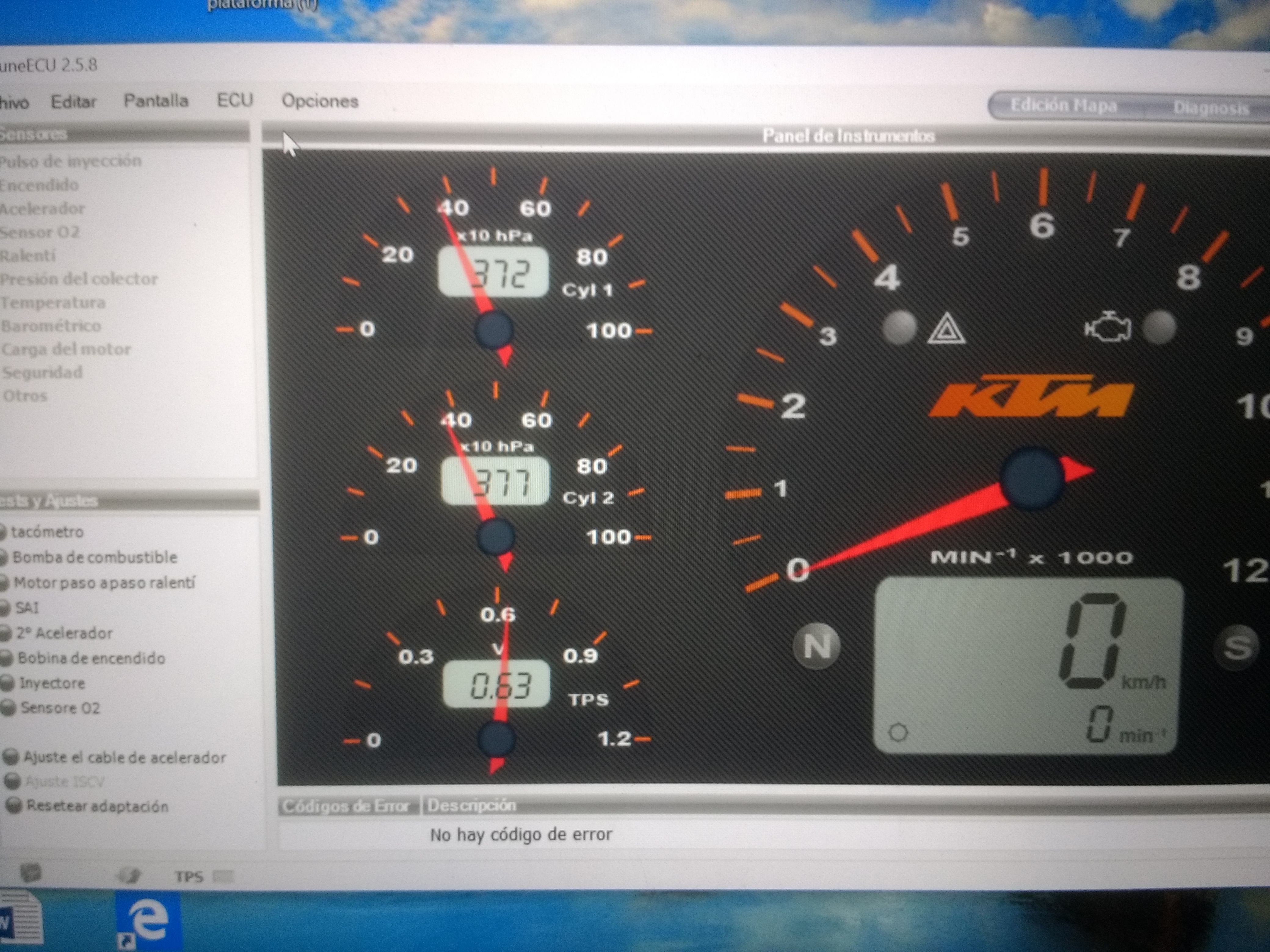This screenshot has height=952, width=1270.
Task: Open the ECU menu
Action: [x=235, y=100]
